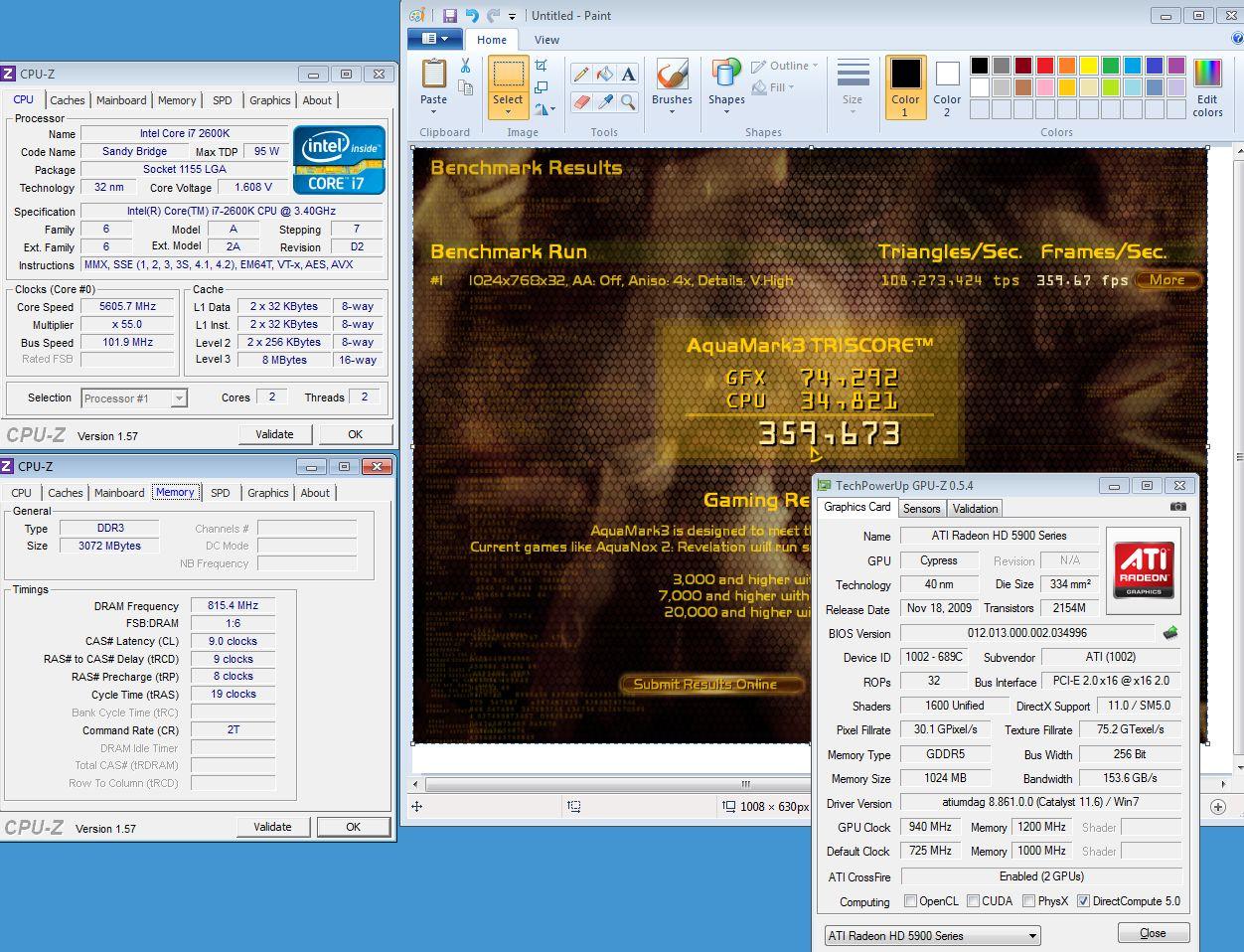Toggle the OpenCL checkbox in GPU-Z

910,901
